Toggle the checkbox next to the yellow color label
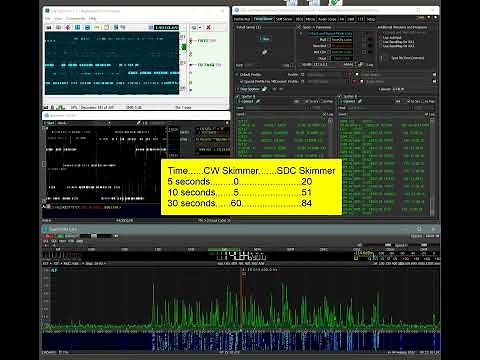This screenshot has height=360, width=480. pos(329,40)
